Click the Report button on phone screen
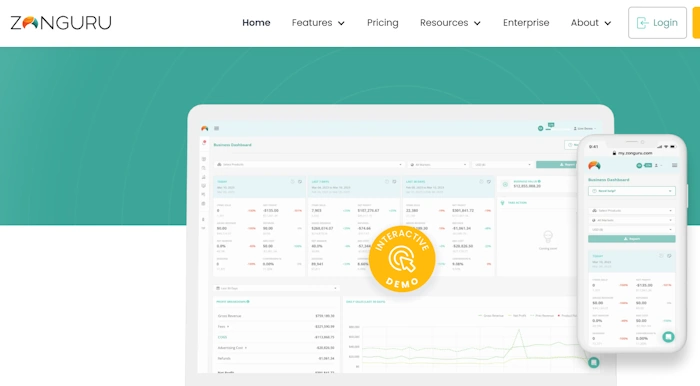The height and width of the screenshot is (386, 700). coord(631,239)
